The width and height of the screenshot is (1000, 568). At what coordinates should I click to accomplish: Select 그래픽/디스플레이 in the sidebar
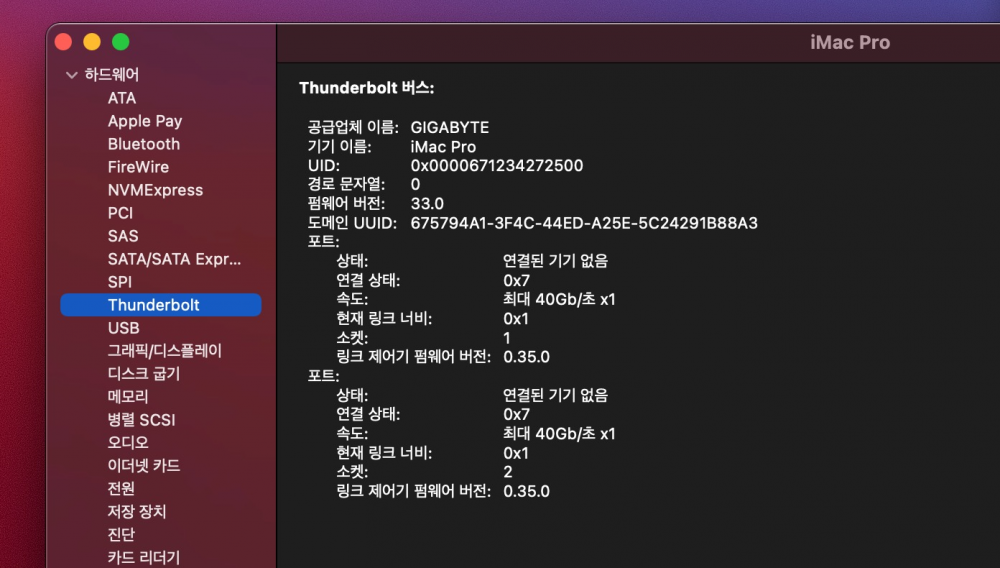click(165, 351)
